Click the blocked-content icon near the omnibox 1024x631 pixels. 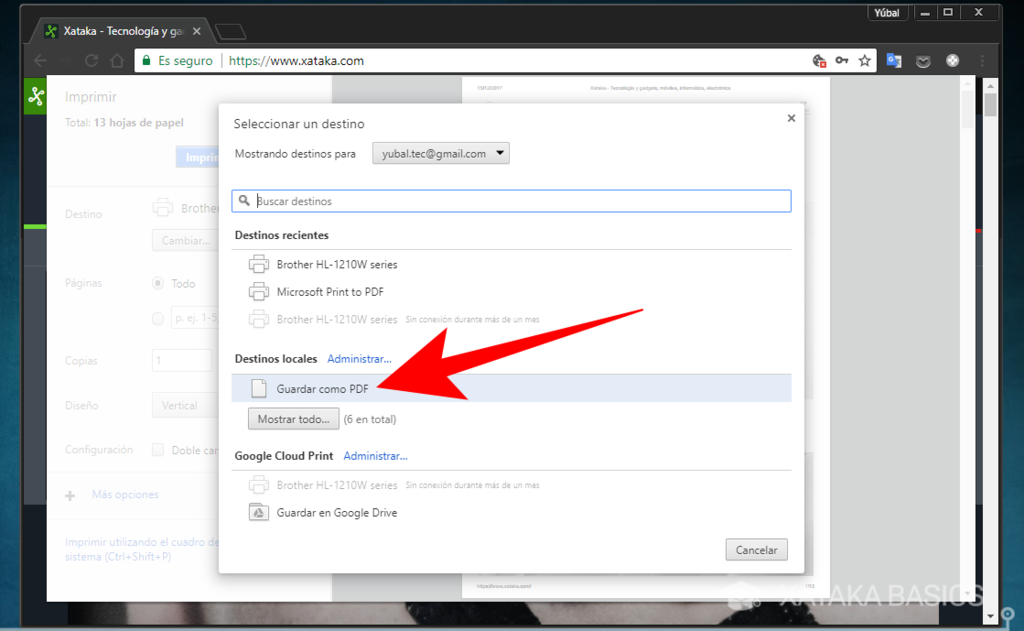coord(820,60)
